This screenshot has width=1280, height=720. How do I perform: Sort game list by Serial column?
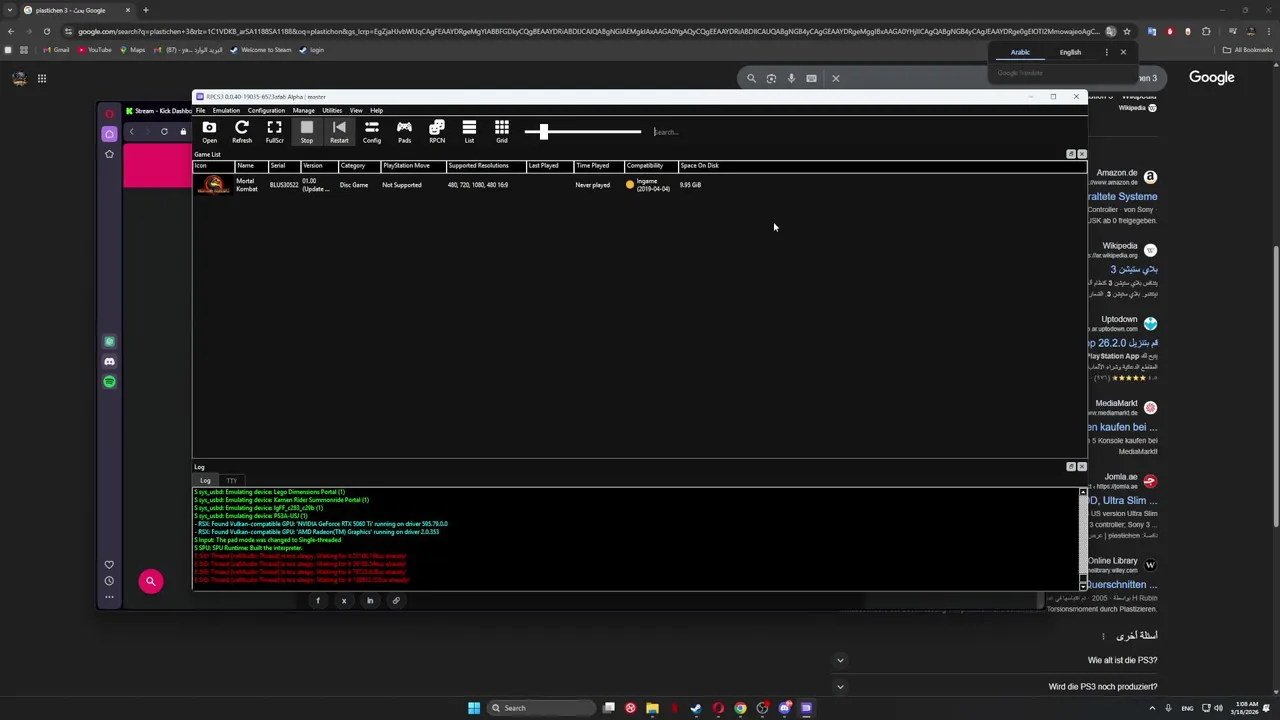click(x=284, y=166)
